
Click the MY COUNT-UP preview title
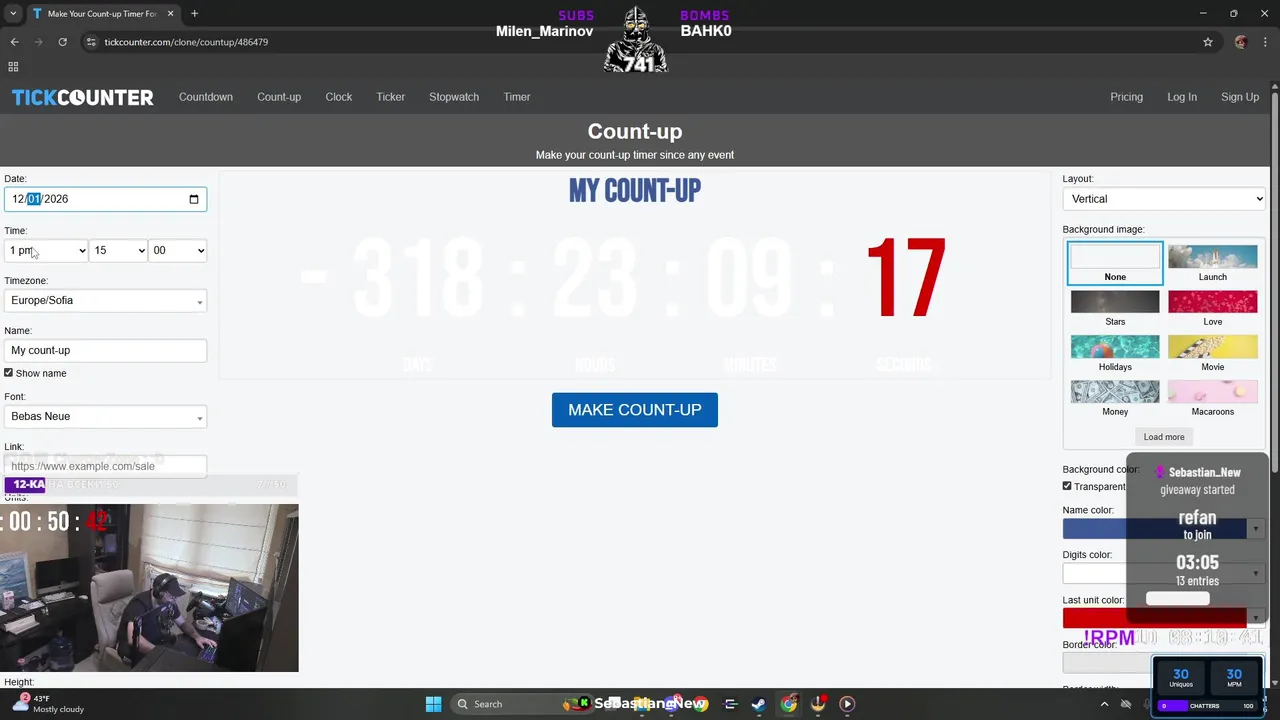tap(635, 191)
